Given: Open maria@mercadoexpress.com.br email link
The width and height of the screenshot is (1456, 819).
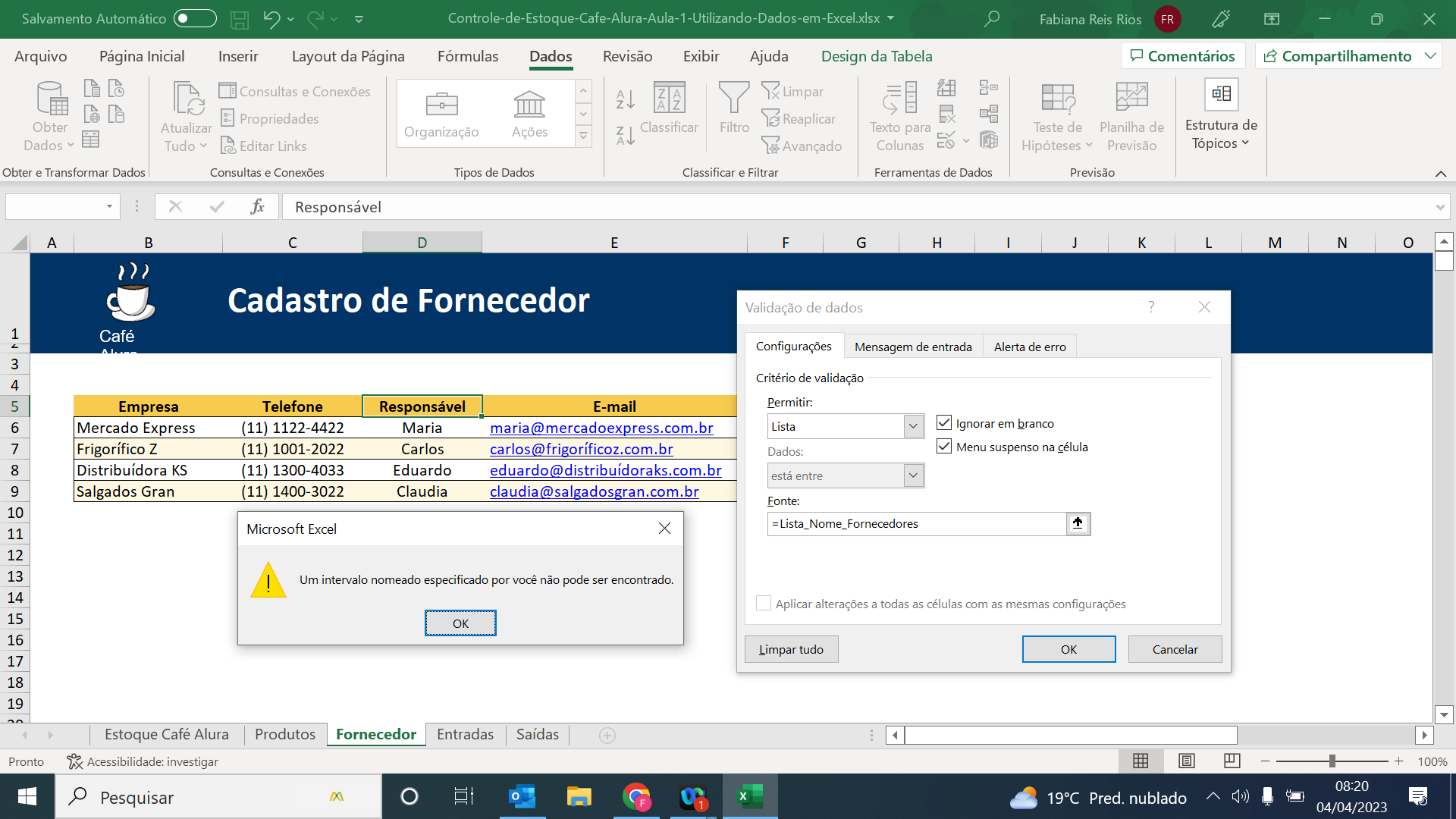Looking at the screenshot, I should click(x=601, y=428).
